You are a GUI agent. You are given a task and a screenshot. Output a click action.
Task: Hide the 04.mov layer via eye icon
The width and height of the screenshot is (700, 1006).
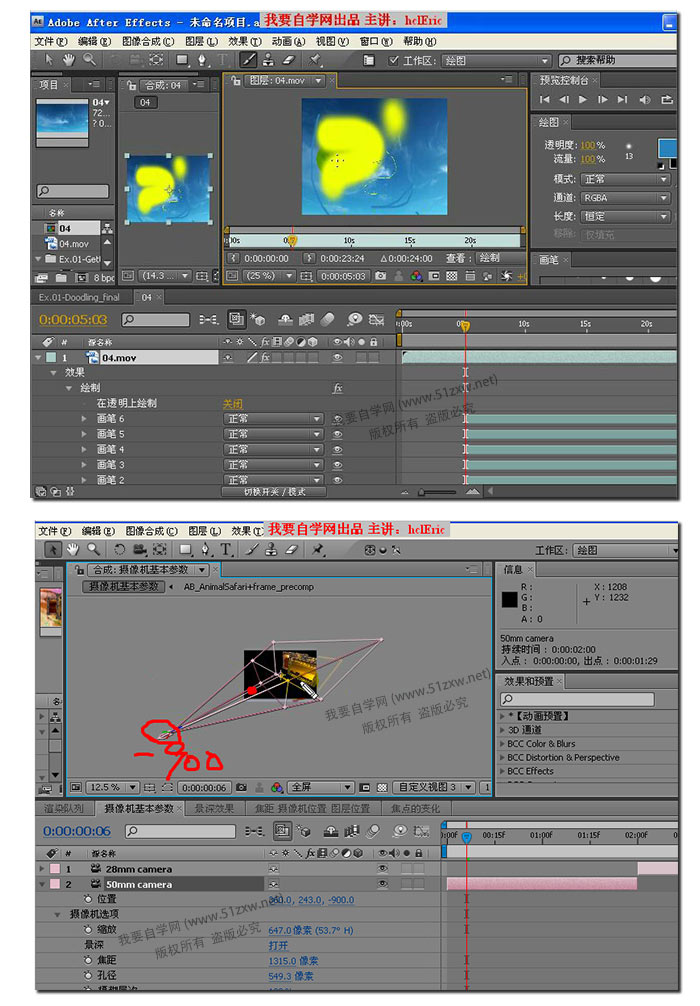(337, 358)
